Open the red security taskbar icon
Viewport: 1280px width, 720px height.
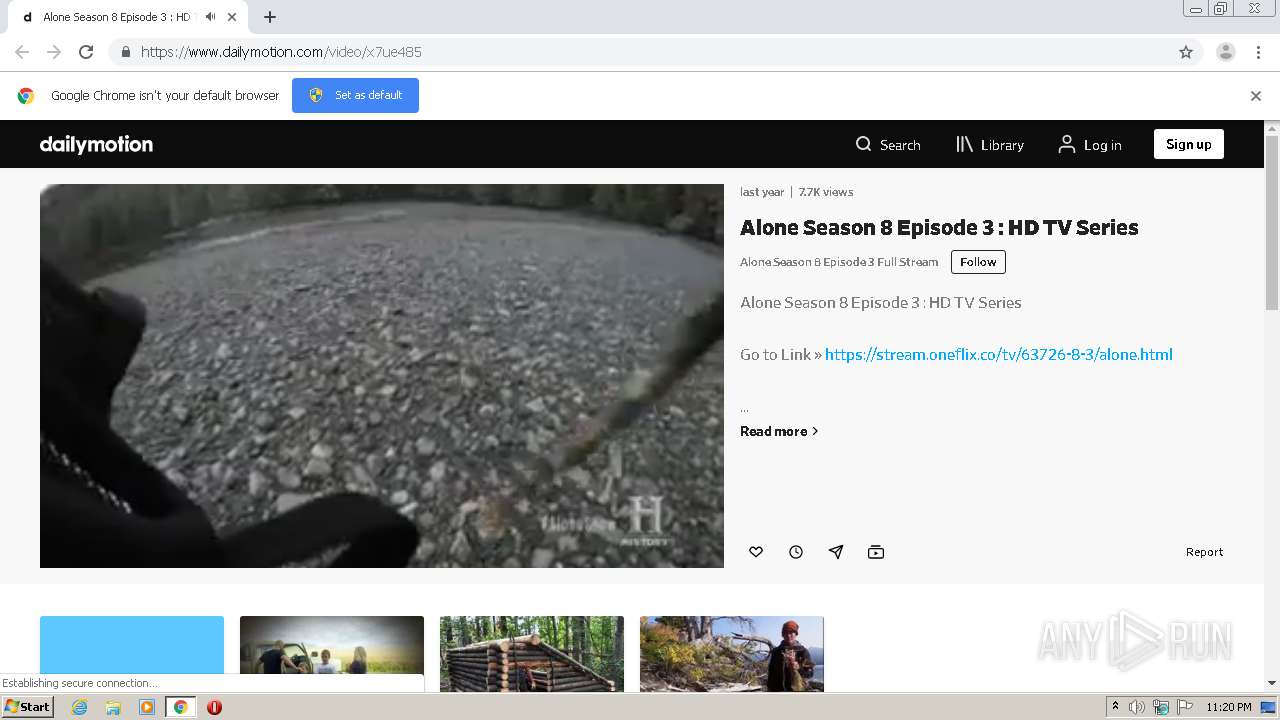[214, 707]
